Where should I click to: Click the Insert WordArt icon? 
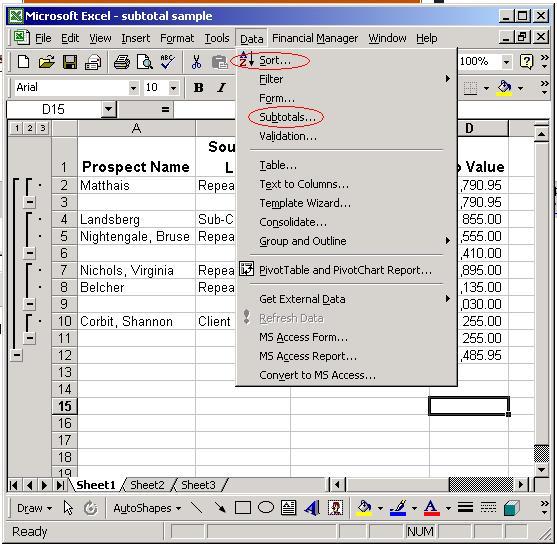(x=312, y=508)
